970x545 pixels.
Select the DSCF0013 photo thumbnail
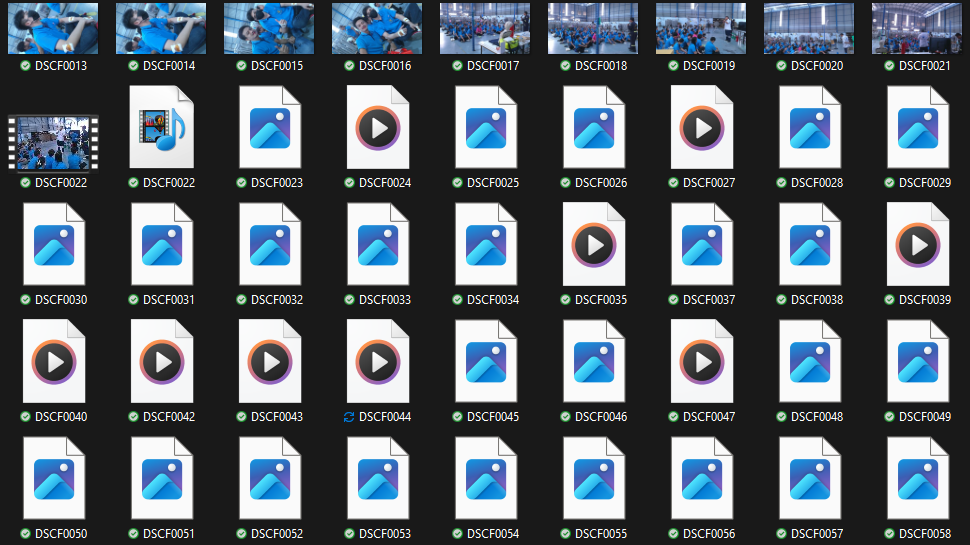click(x=53, y=28)
